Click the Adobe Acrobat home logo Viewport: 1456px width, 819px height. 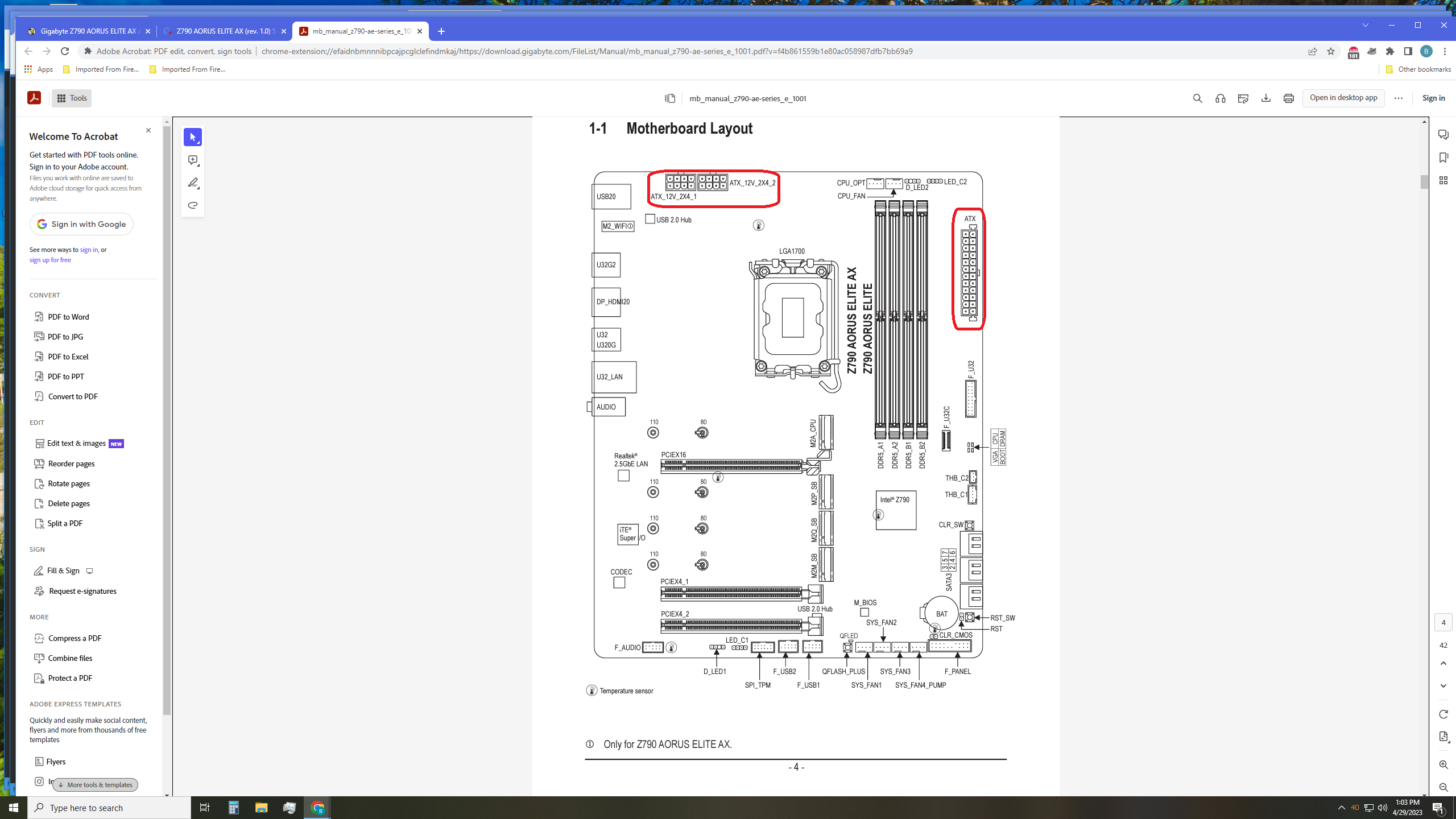coord(34,98)
